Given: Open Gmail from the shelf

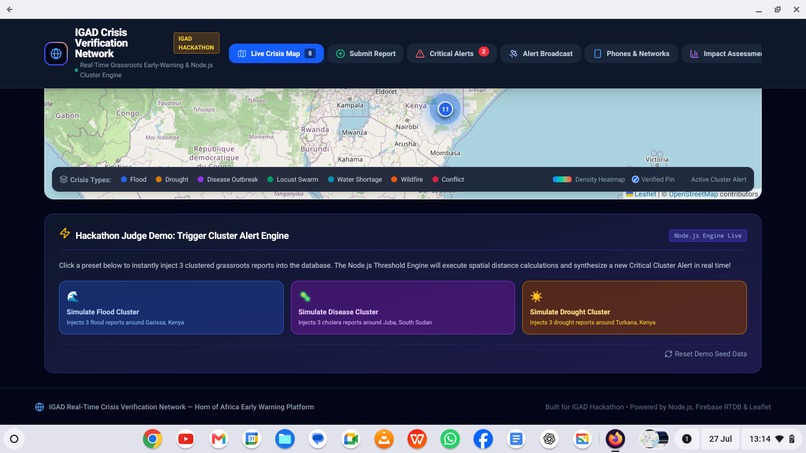Looking at the screenshot, I should [218, 439].
